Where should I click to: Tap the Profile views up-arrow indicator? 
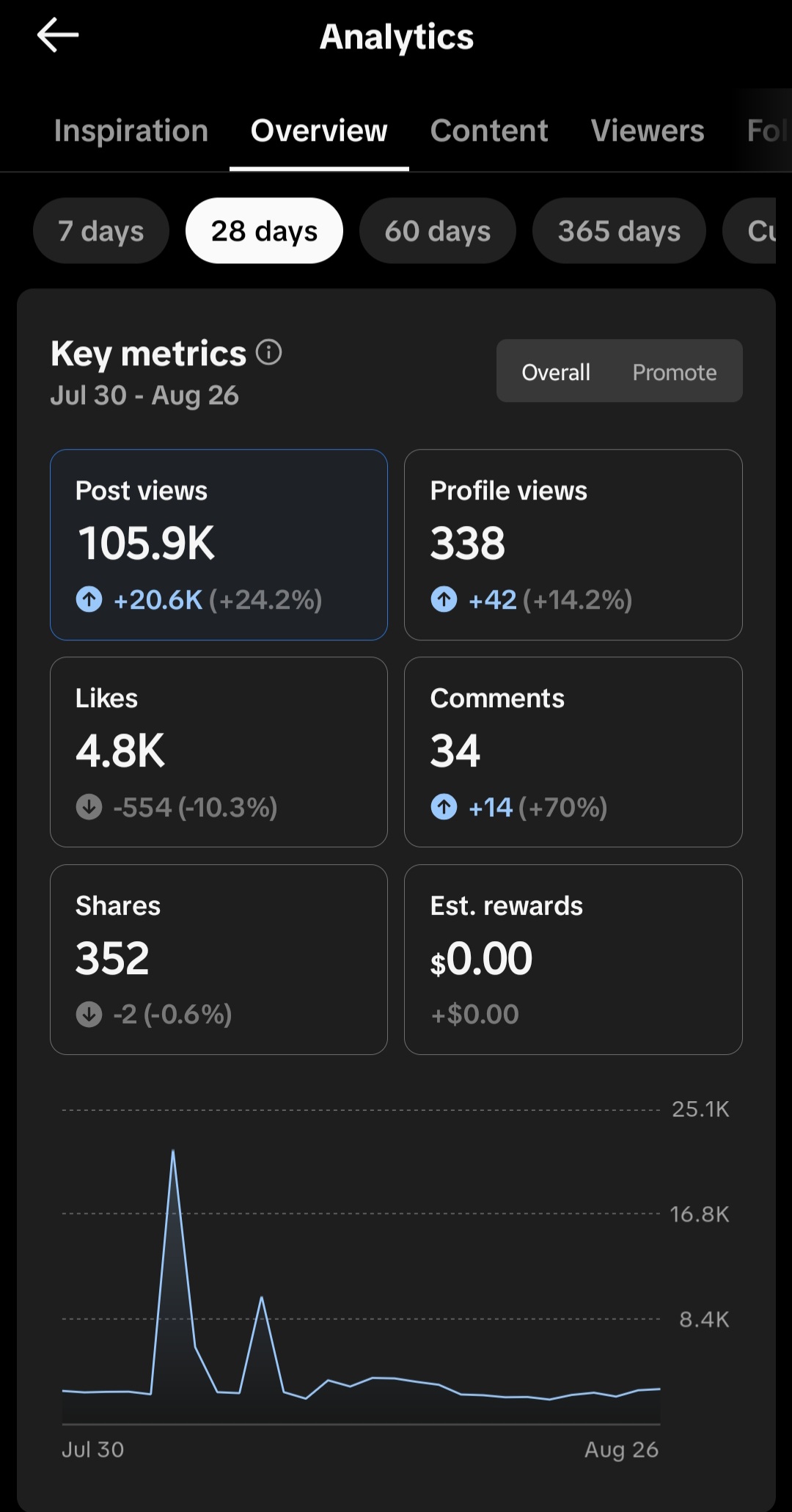(x=444, y=599)
